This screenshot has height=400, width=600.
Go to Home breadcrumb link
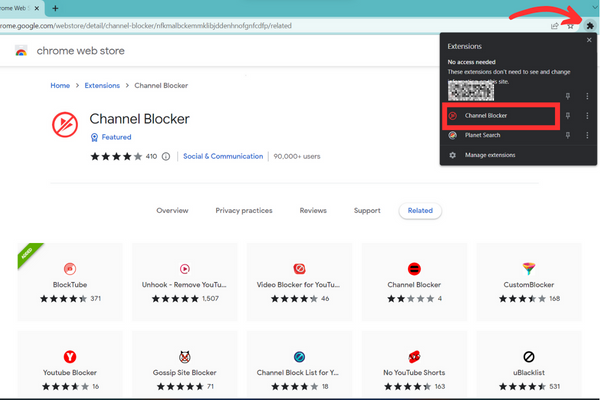pos(60,85)
